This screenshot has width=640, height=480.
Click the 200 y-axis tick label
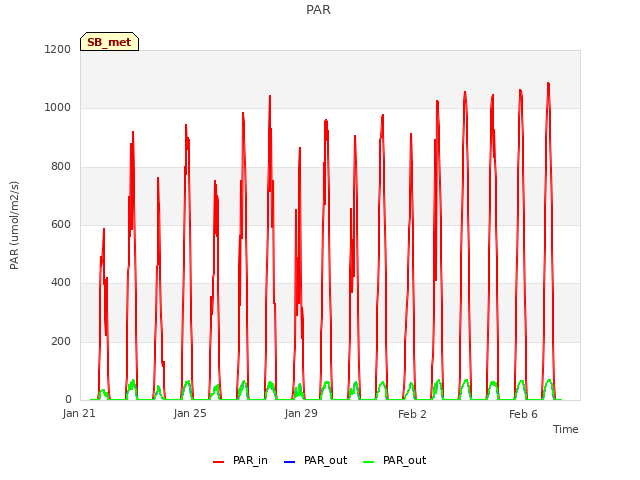click(61, 341)
